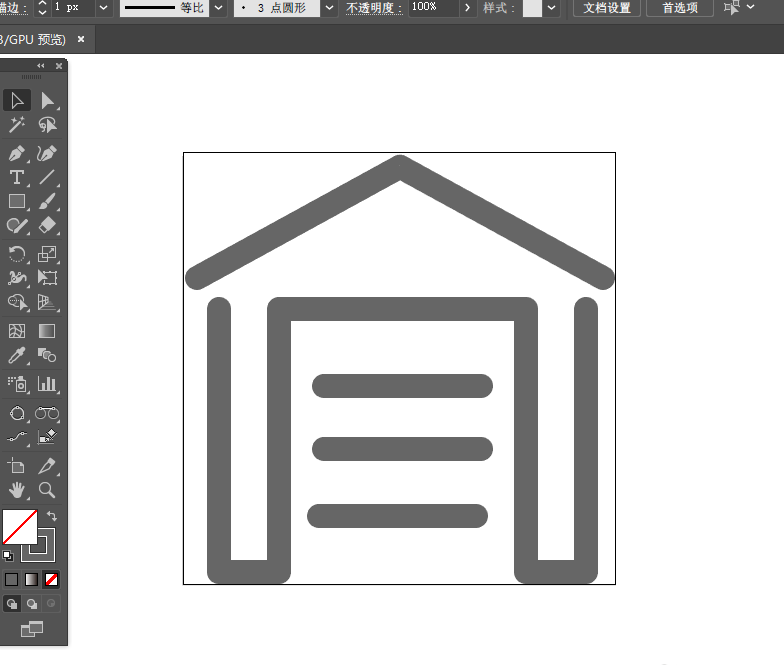Pick the Lasso tool

click(47, 124)
